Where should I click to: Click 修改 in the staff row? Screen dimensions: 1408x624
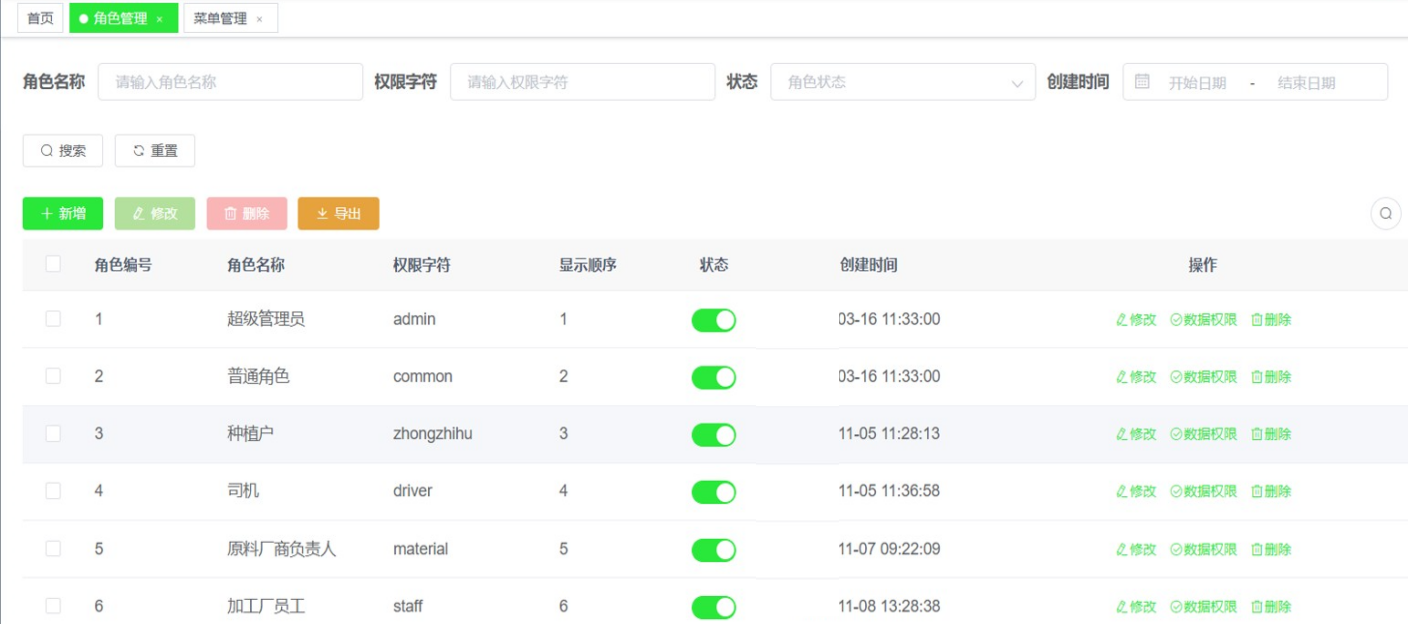(x=1136, y=607)
